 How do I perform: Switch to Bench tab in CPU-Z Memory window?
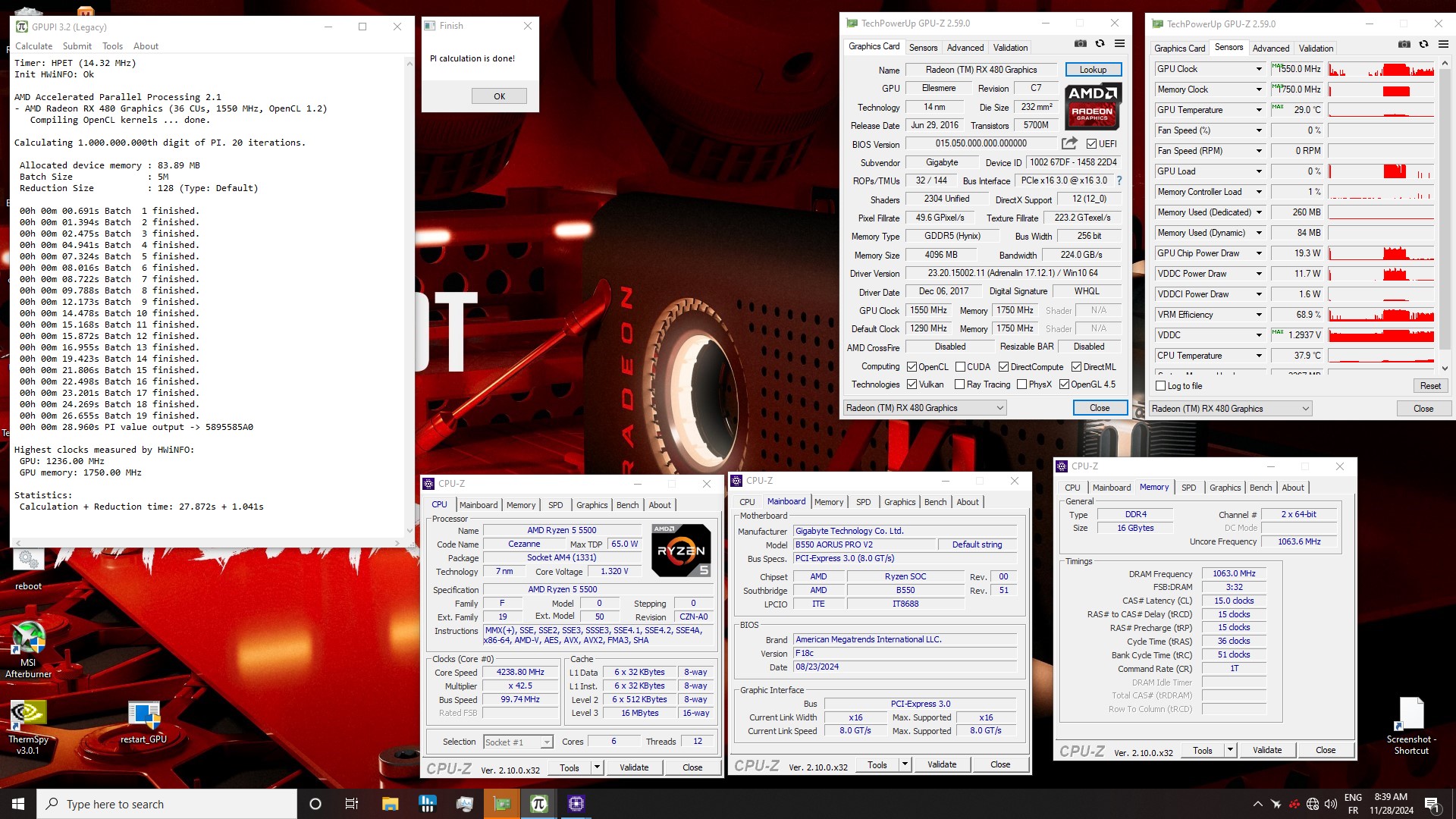tap(1260, 488)
